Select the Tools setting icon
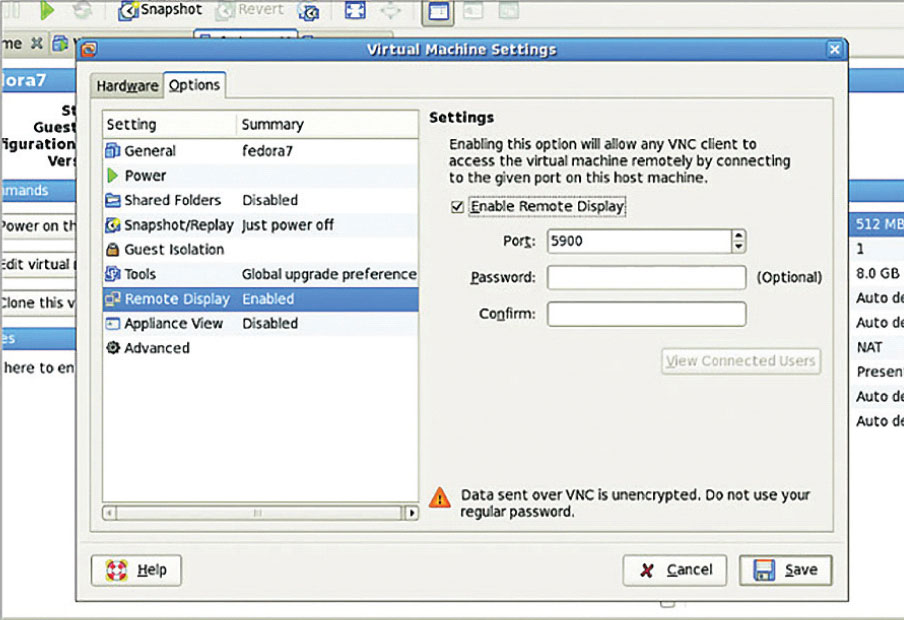Screen dimensions: 904x620 pyautogui.click(x=113, y=274)
